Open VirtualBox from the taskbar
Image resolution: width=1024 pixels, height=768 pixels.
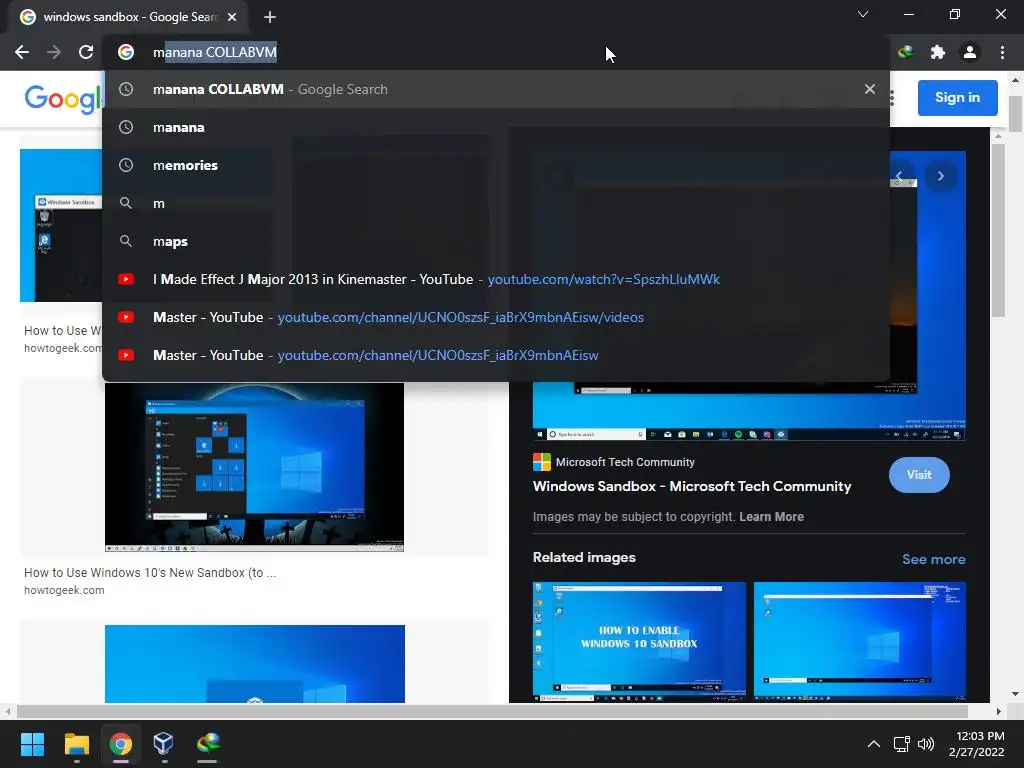tap(163, 744)
